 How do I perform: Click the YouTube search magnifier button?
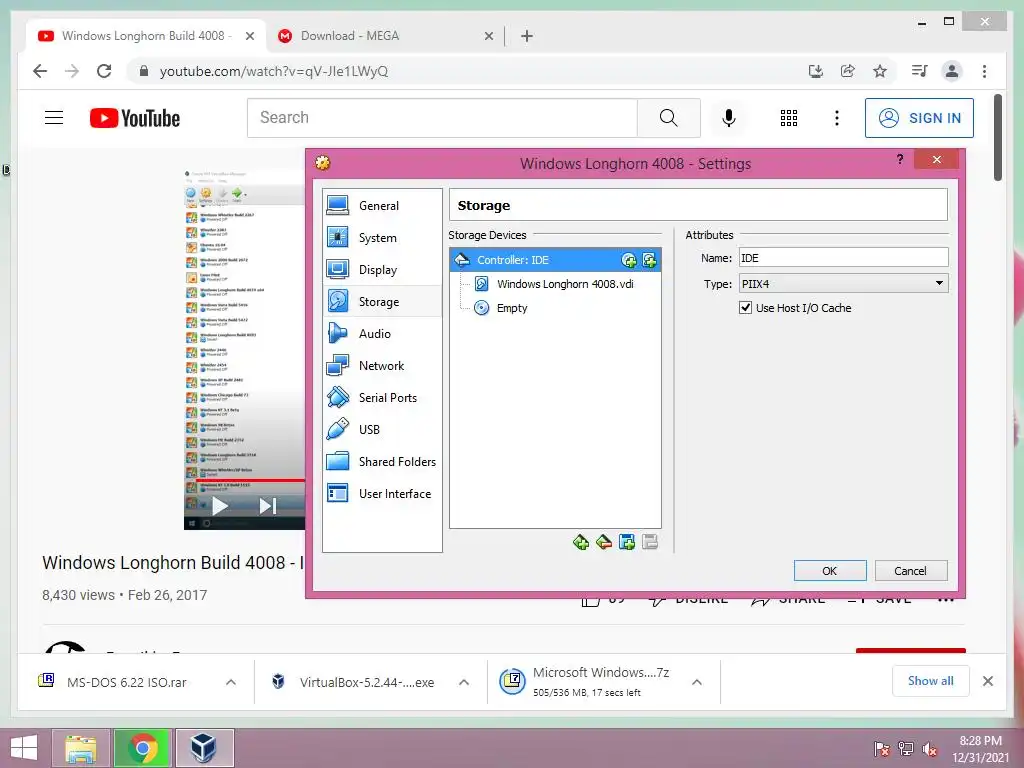[x=668, y=118]
